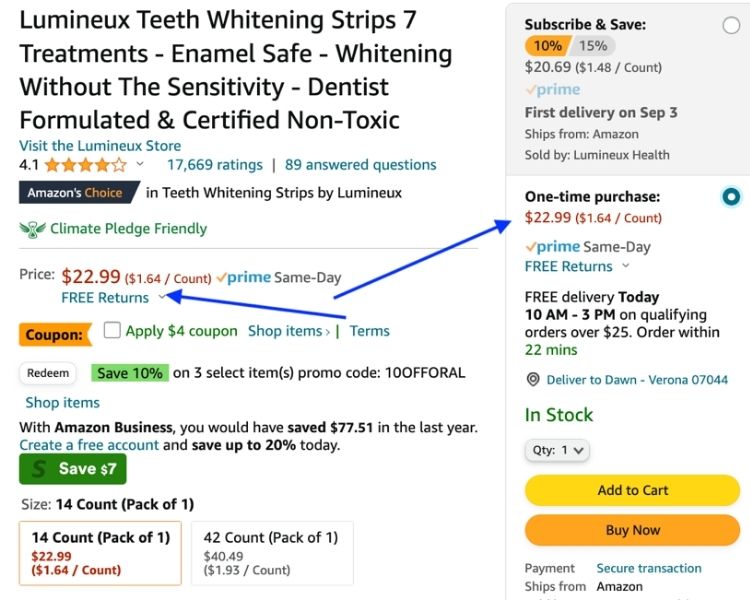Select the One-time purchase radio button
This screenshot has width=750, height=600.
(731, 197)
